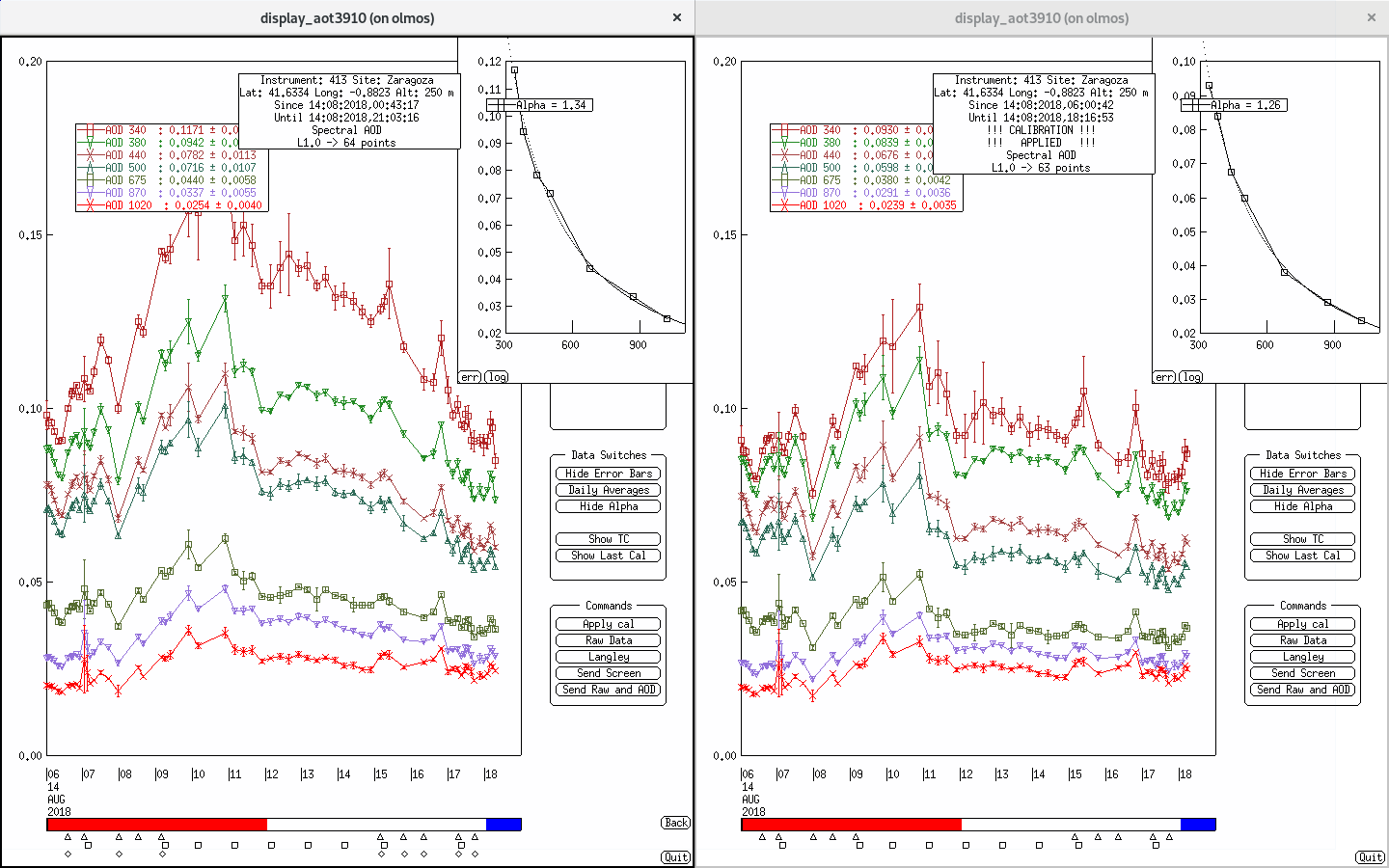Close the right display_aot3910 tab

click(x=1372, y=18)
